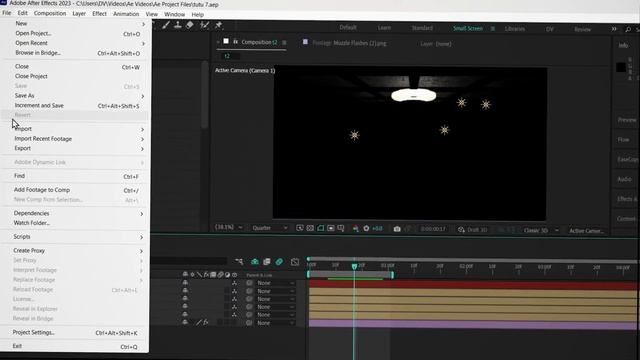Select the Brush tool in toolbar
The image size is (640, 360).
tap(166, 25)
